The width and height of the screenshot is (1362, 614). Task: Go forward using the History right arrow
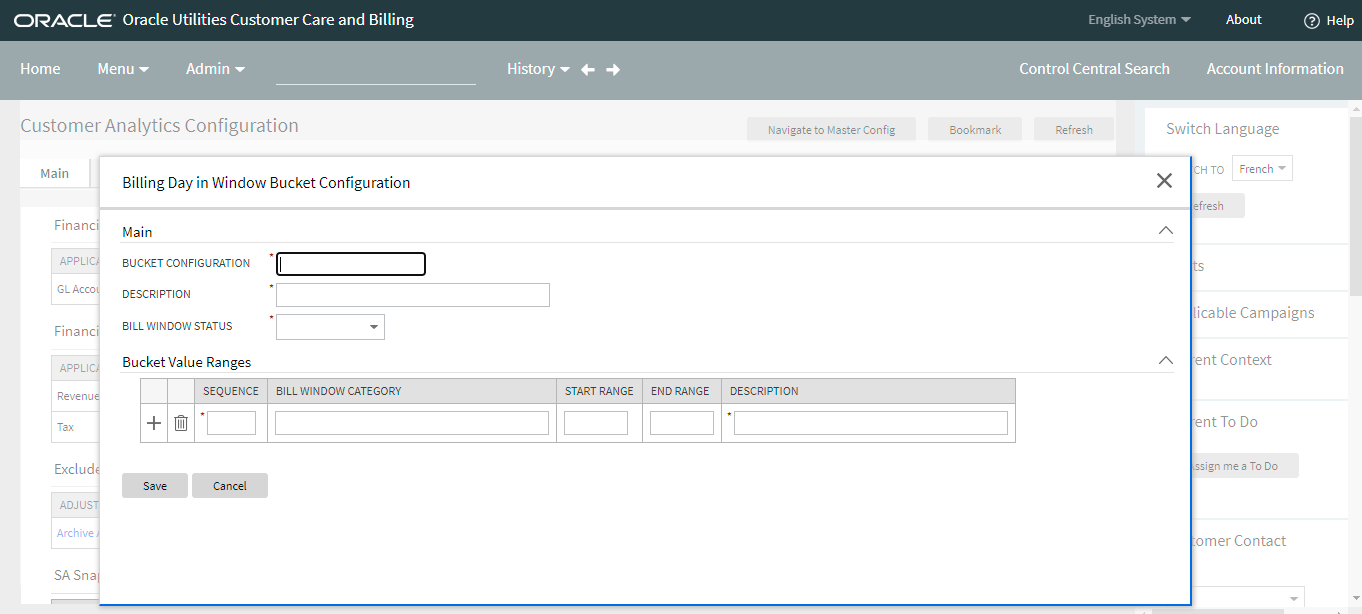point(613,69)
